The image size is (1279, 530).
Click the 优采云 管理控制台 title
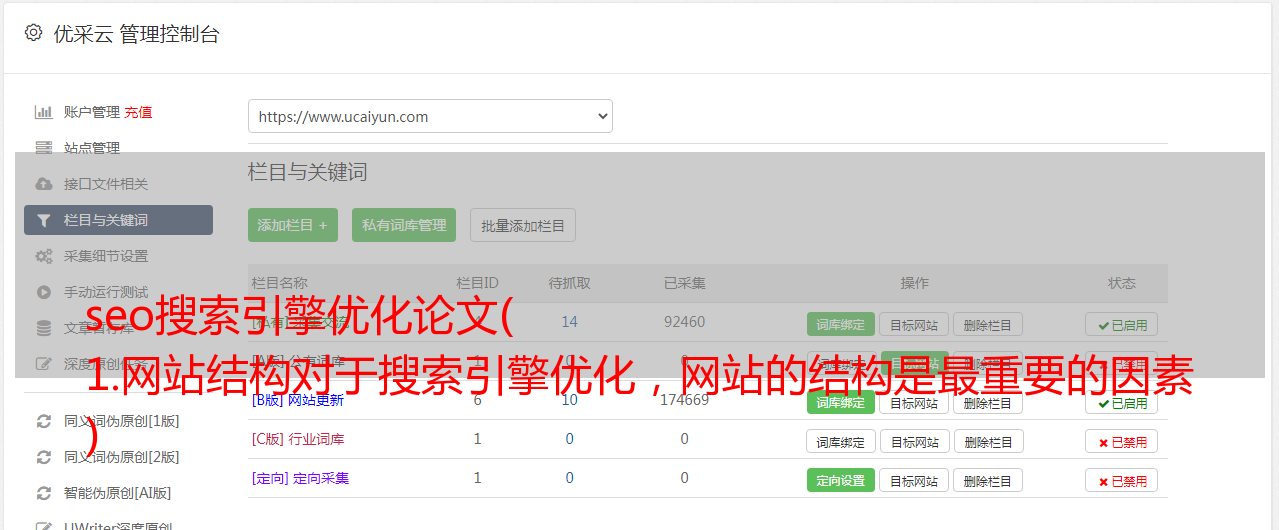click(136, 34)
